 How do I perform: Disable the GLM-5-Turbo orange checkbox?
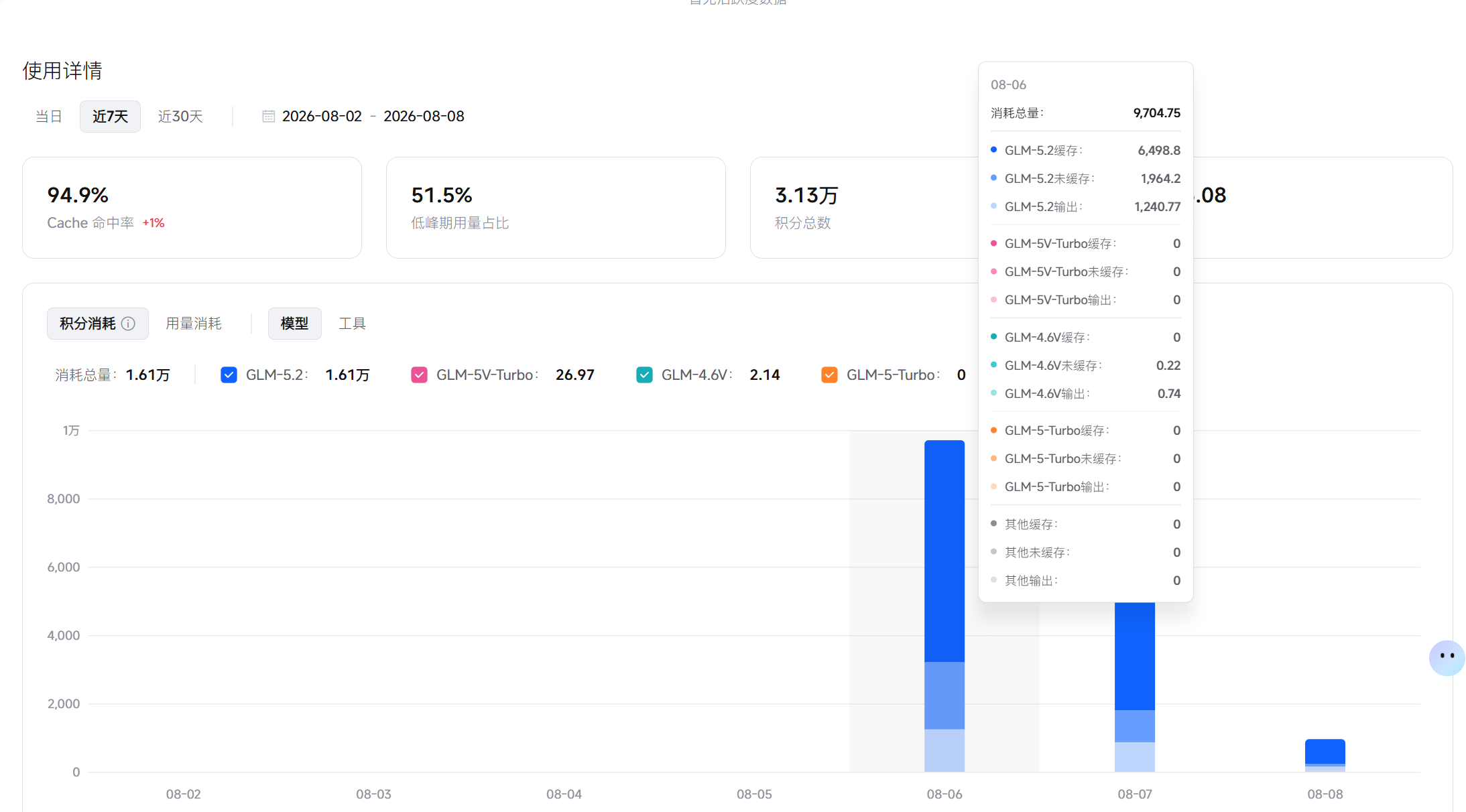pyautogui.click(x=829, y=375)
